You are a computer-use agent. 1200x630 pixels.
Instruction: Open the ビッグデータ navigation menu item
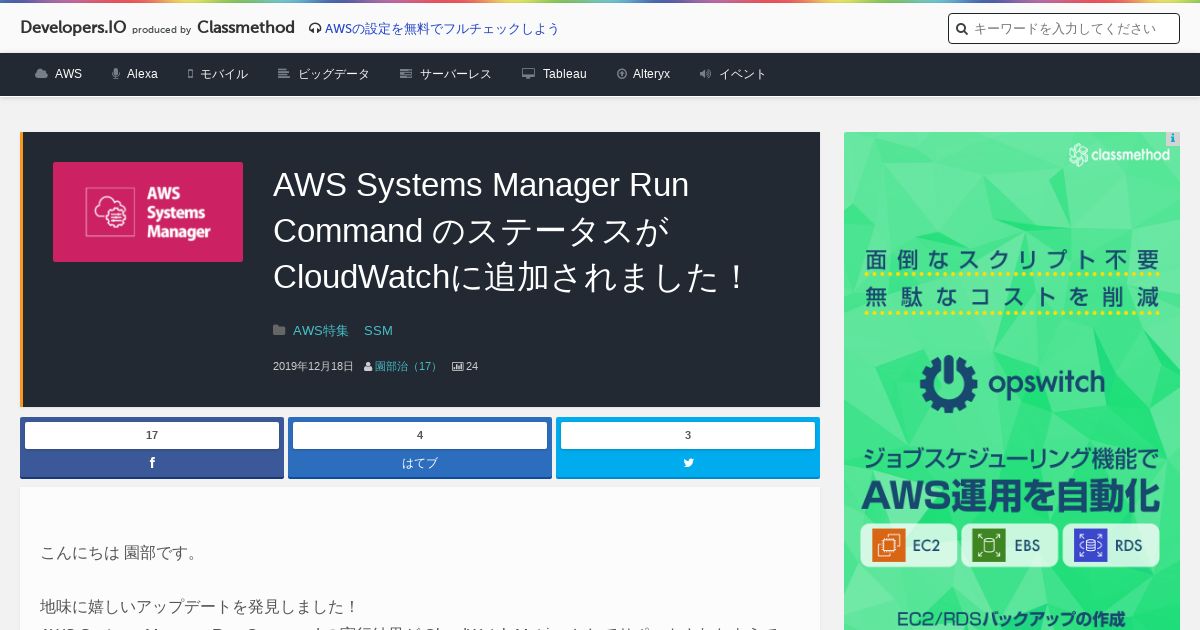pyautogui.click(x=334, y=74)
